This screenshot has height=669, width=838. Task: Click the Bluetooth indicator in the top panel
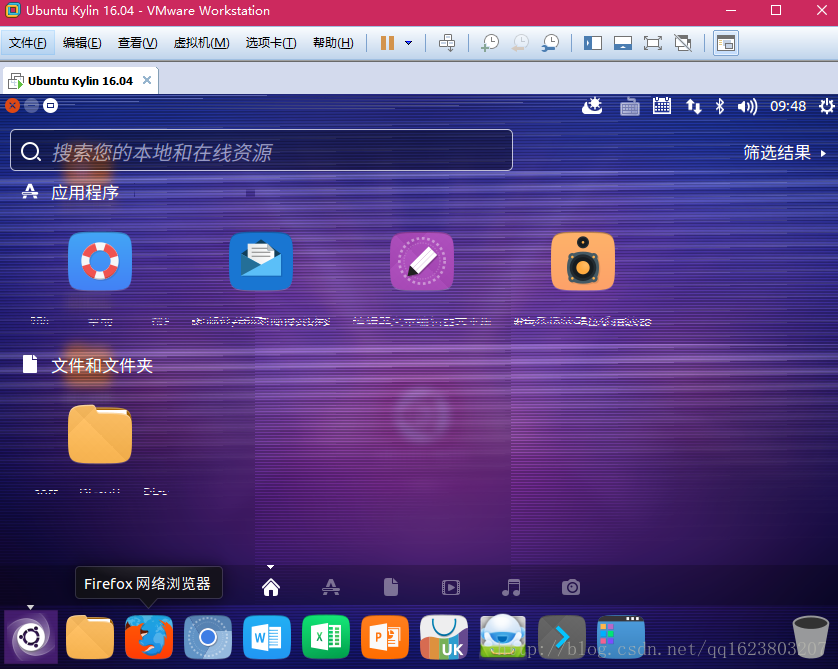(720, 106)
